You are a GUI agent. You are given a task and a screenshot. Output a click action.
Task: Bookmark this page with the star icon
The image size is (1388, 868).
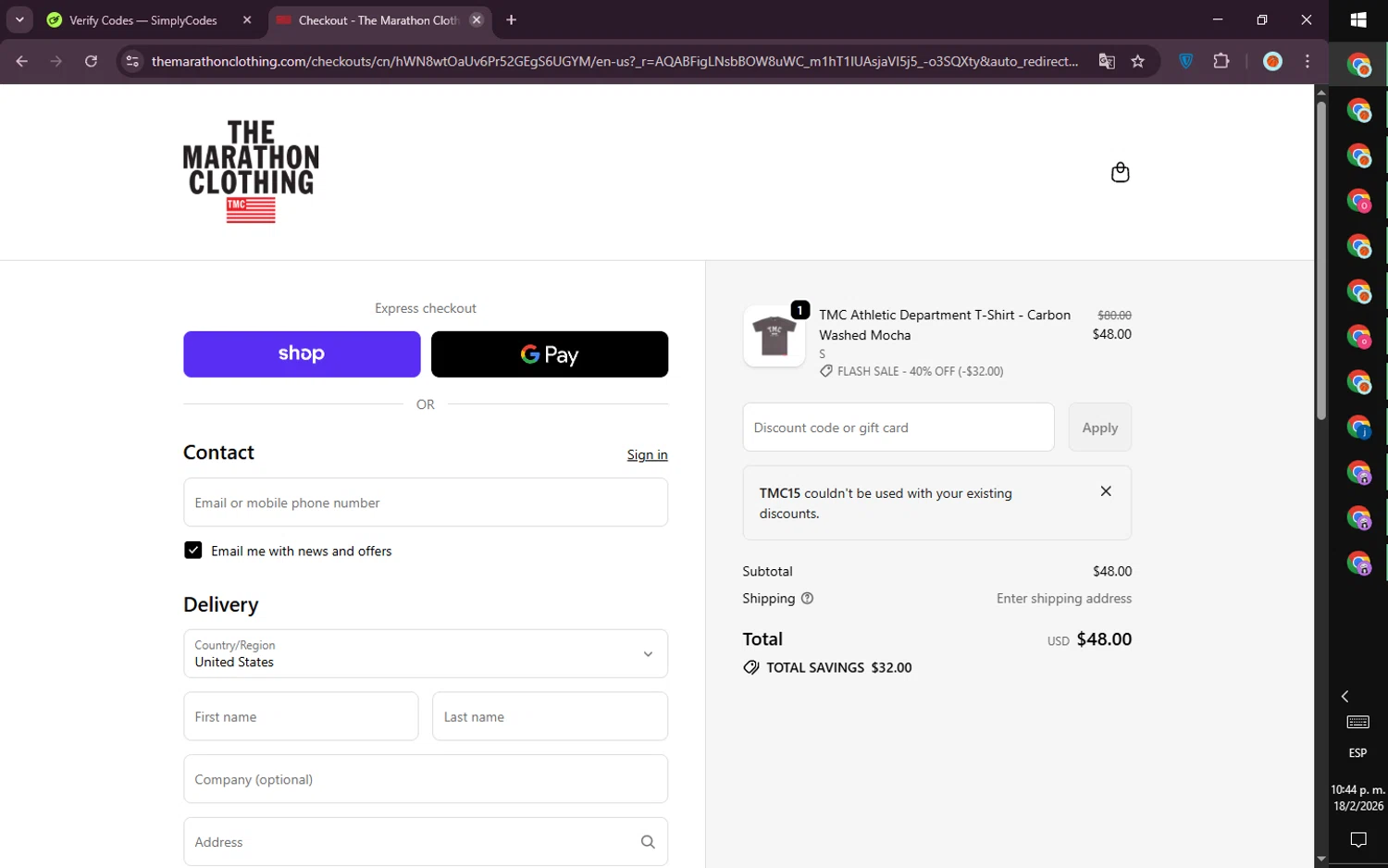[x=1138, y=61]
